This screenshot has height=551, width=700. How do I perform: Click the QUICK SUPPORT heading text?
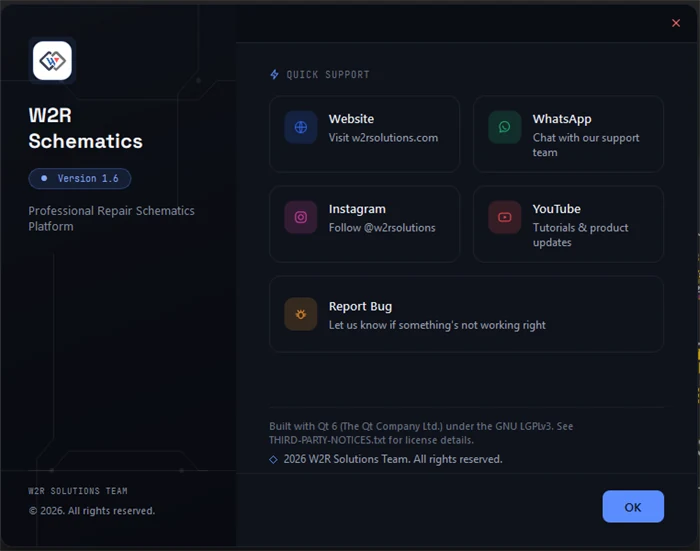click(328, 75)
